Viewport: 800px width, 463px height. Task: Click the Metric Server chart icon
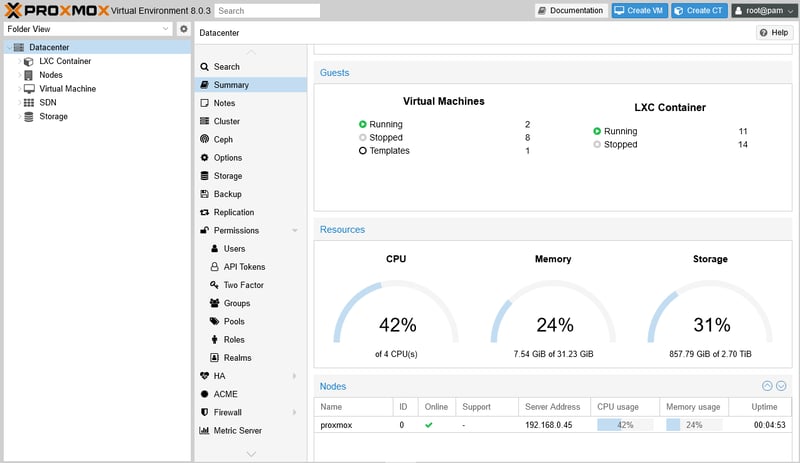(205, 430)
